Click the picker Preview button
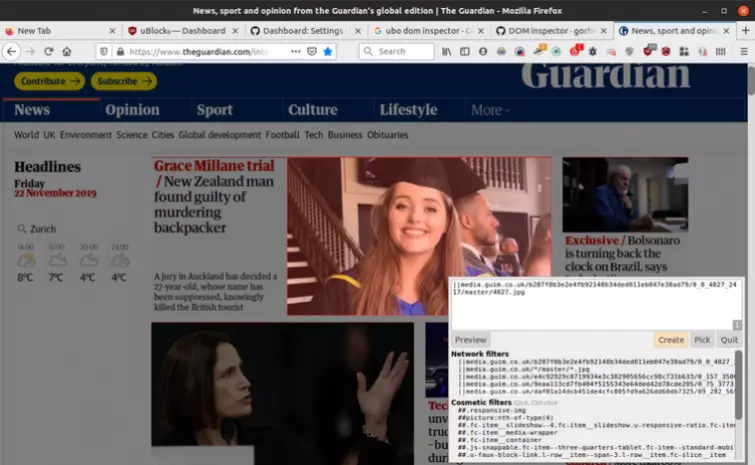 470,340
